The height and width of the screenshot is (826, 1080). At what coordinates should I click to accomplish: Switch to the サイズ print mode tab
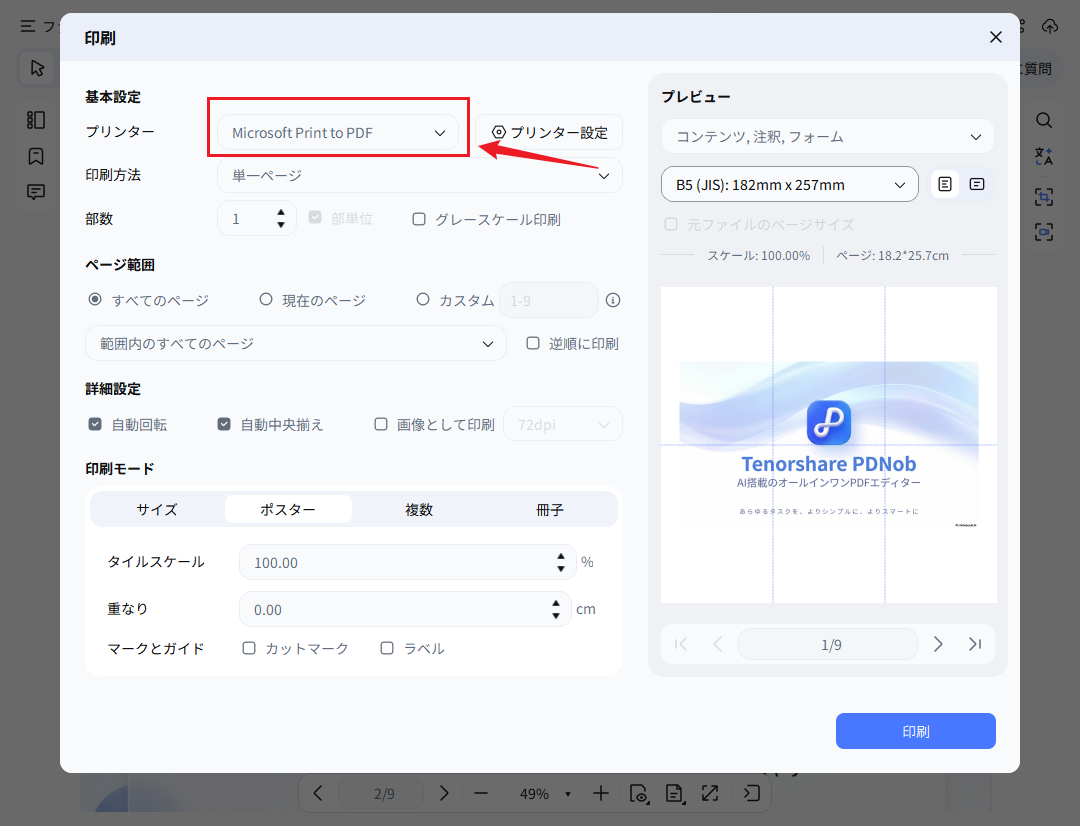(157, 509)
